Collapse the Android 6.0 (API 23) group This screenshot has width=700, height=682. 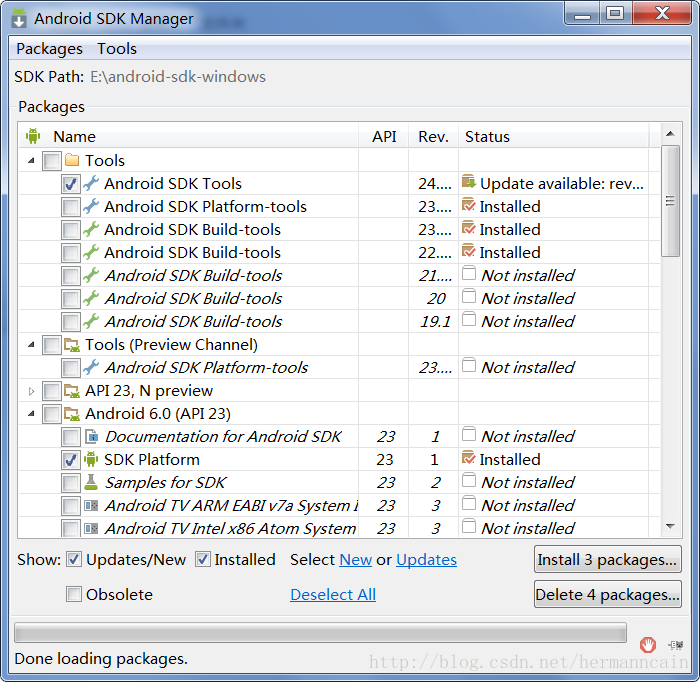tap(31, 414)
